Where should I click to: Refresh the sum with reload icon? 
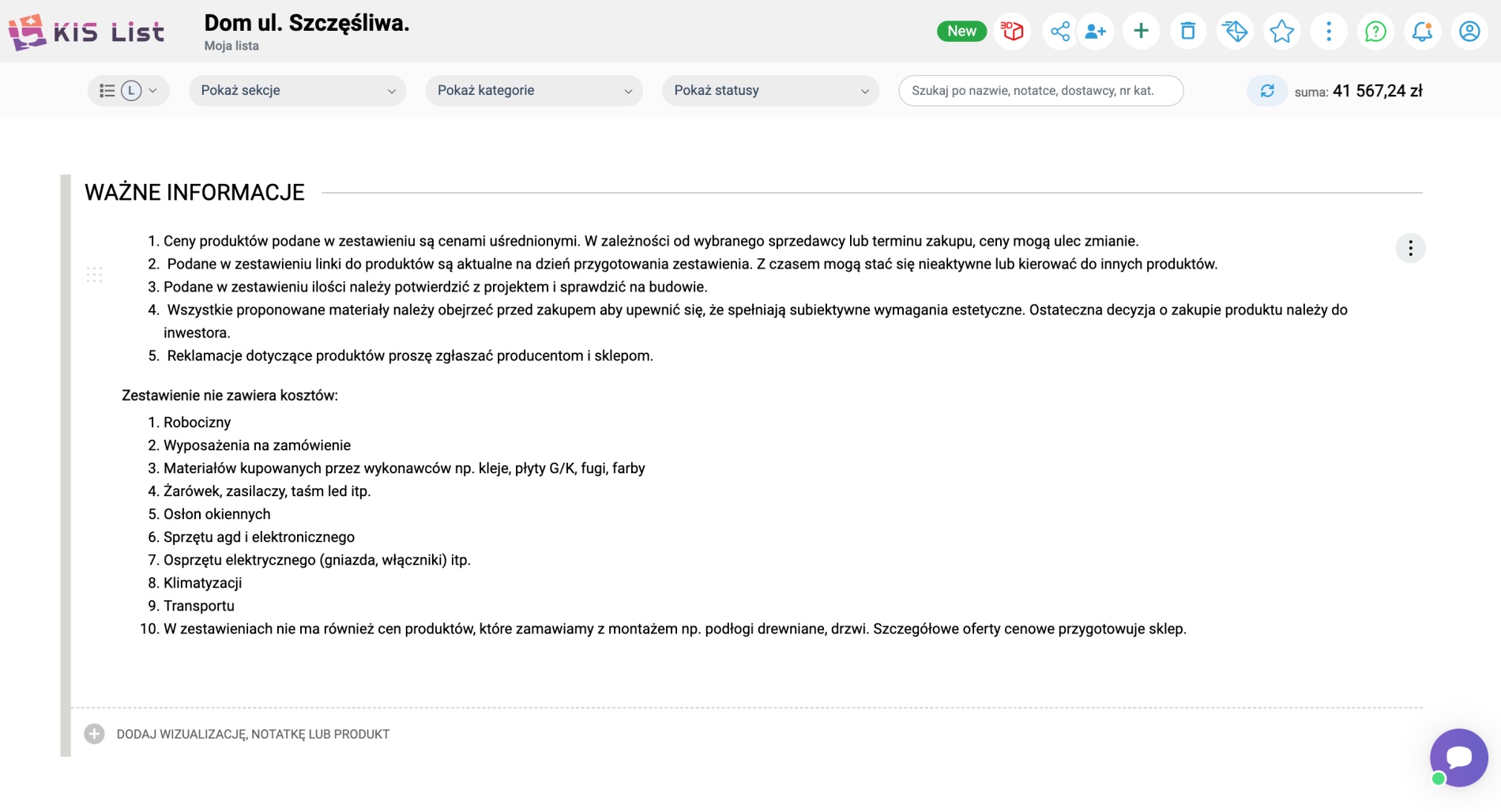pos(1267,91)
